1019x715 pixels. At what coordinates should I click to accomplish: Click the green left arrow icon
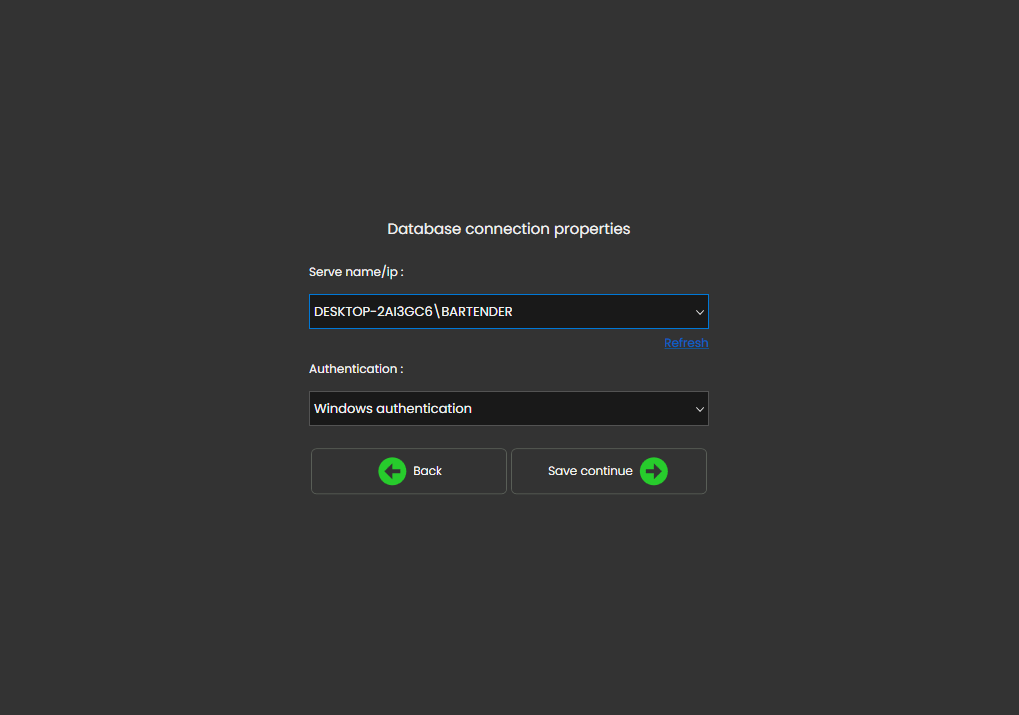(392, 471)
